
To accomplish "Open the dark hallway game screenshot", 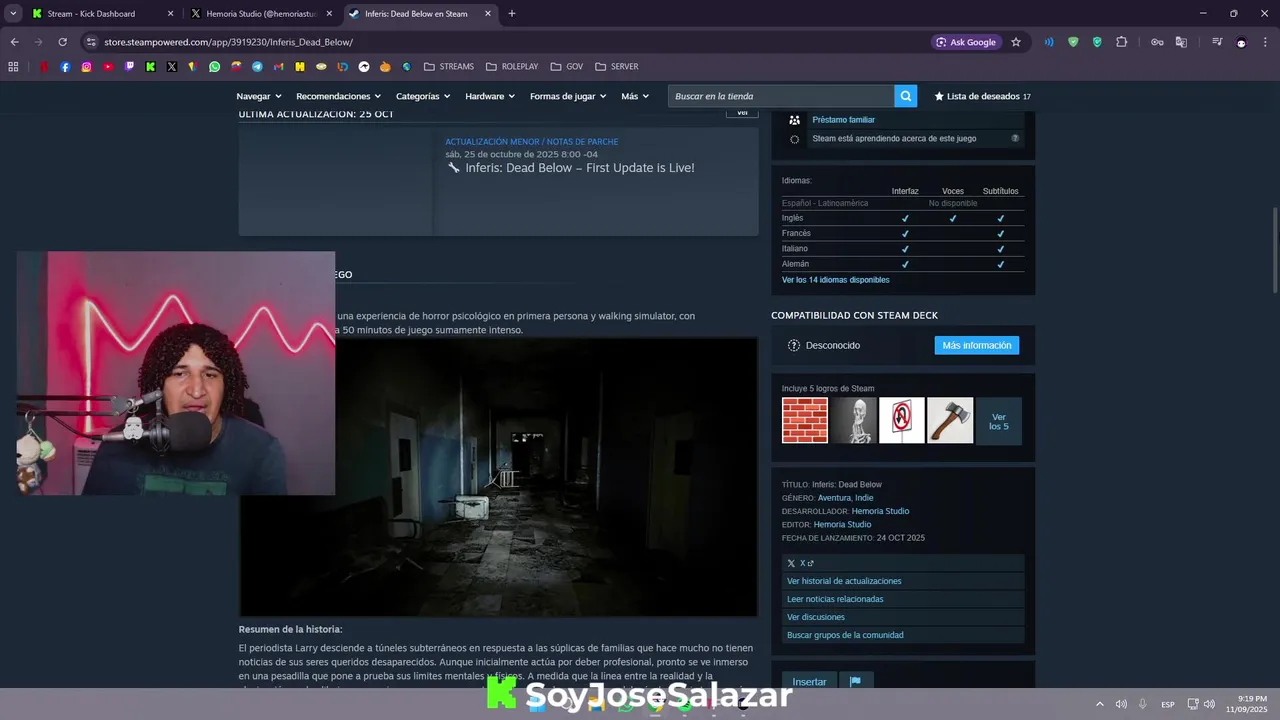I will pyautogui.click(x=498, y=477).
